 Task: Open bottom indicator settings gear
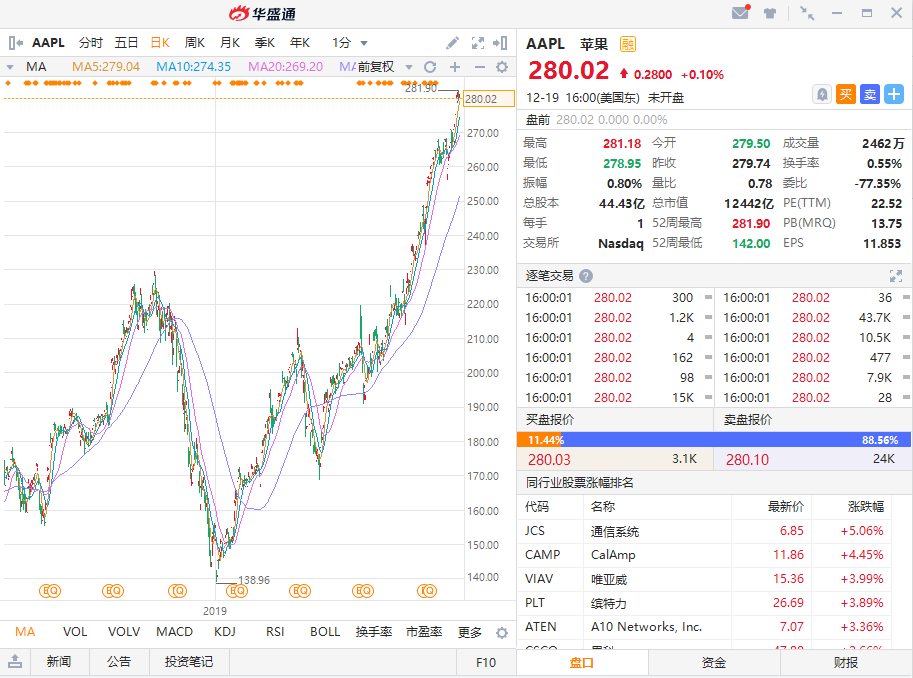click(502, 633)
